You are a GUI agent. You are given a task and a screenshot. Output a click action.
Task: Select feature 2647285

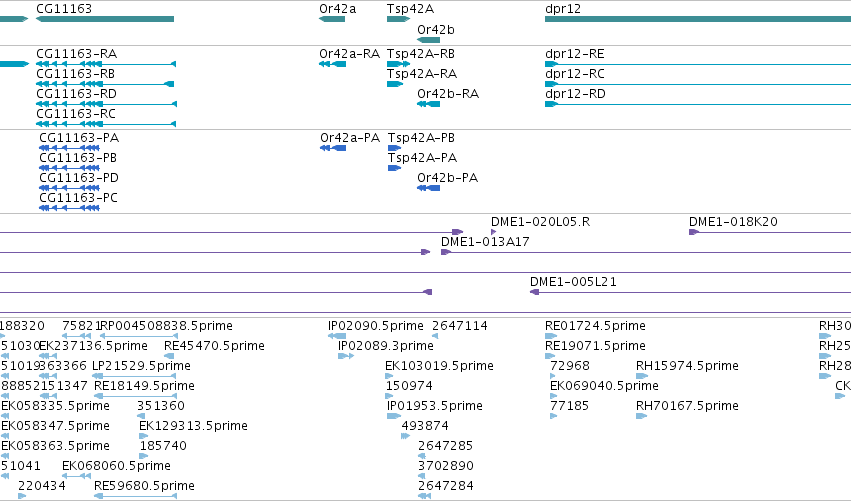(446, 447)
